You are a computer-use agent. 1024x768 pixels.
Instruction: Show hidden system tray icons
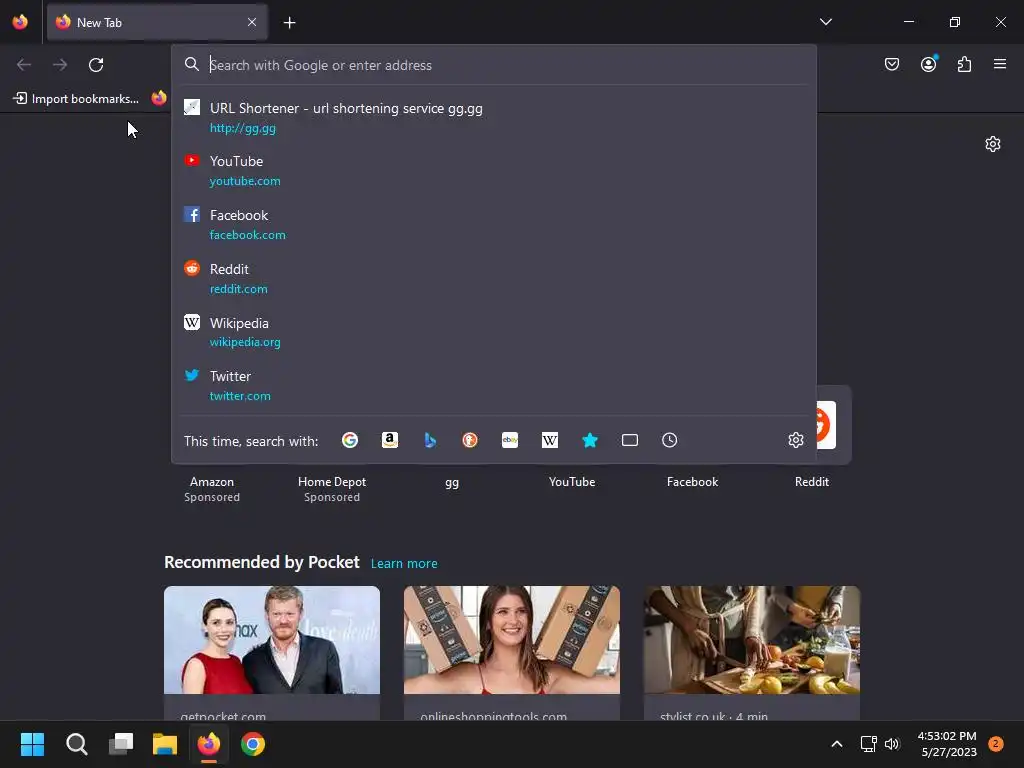tap(837, 744)
